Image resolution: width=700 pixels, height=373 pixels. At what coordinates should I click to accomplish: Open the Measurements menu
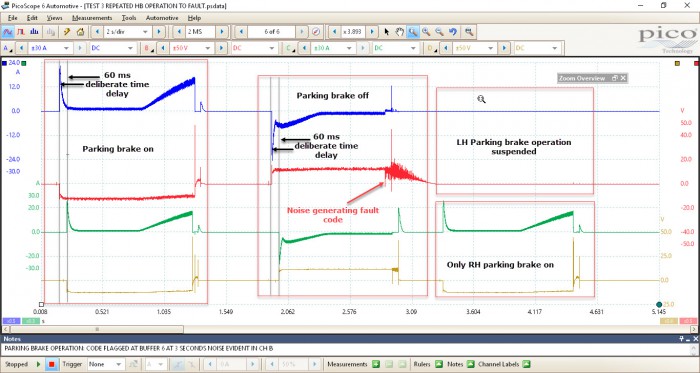pyautogui.click(x=92, y=18)
